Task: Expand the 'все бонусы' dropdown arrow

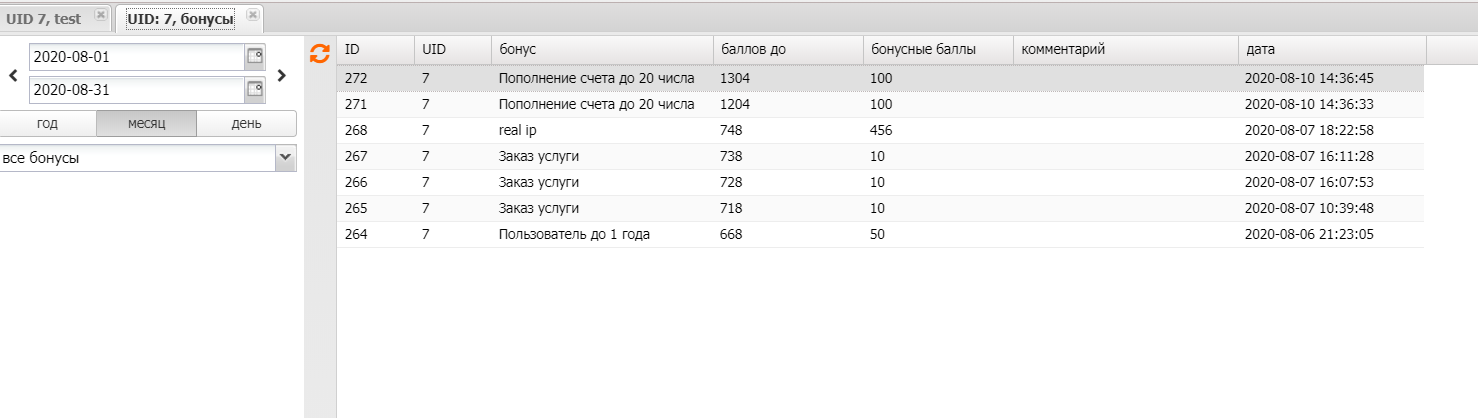Action: pos(286,157)
